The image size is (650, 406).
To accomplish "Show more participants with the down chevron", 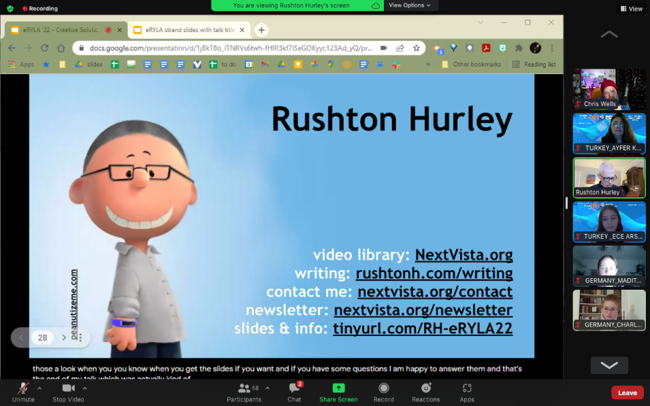I will click(609, 365).
